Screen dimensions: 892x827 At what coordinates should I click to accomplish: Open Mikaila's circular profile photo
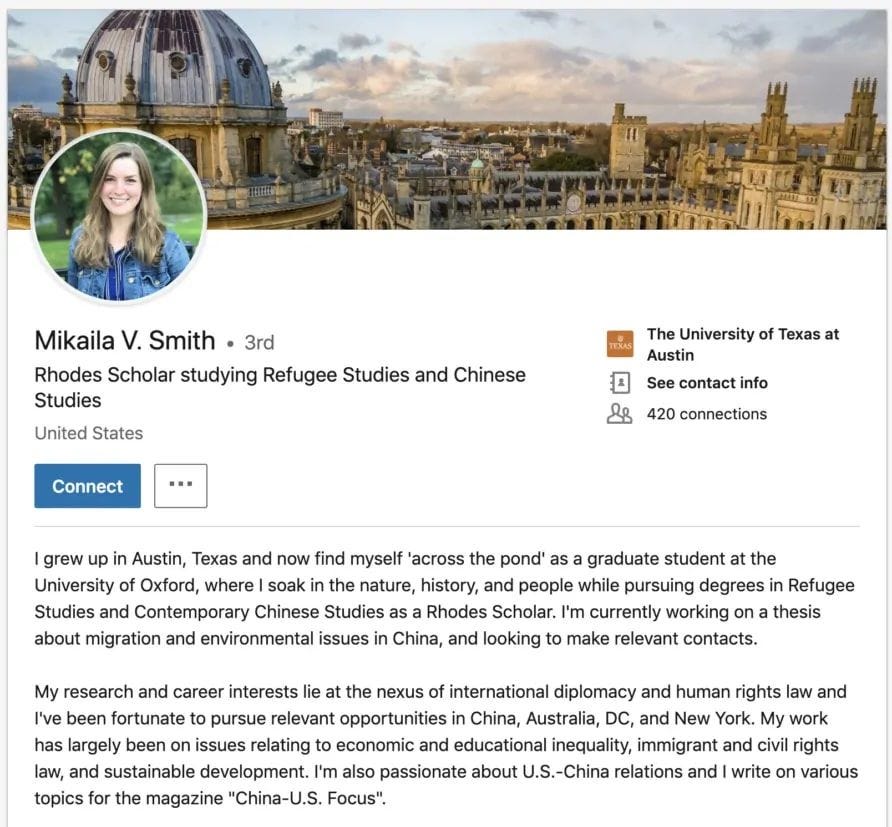point(119,216)
